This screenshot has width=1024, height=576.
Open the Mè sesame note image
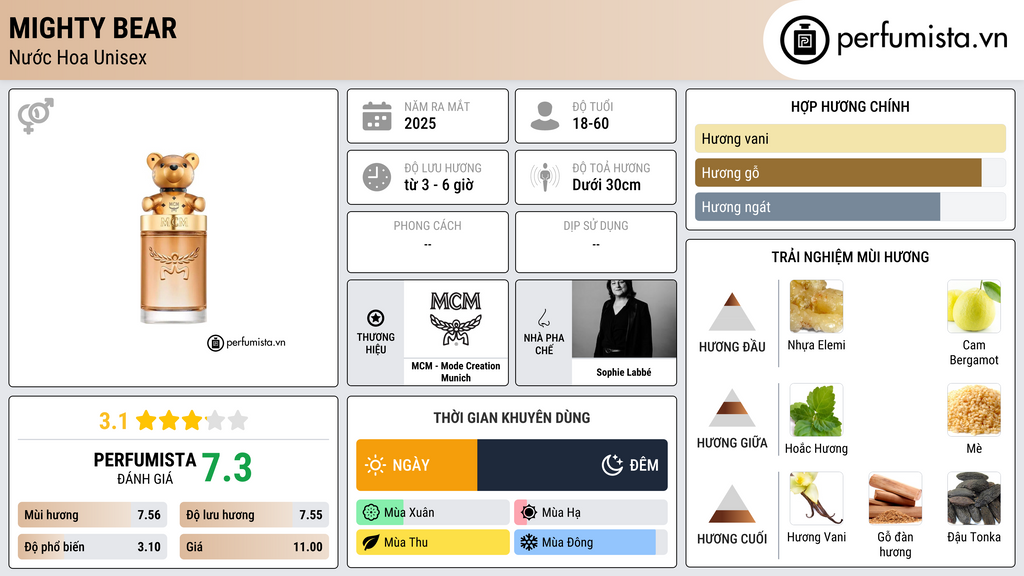click(x=974, y=410)
